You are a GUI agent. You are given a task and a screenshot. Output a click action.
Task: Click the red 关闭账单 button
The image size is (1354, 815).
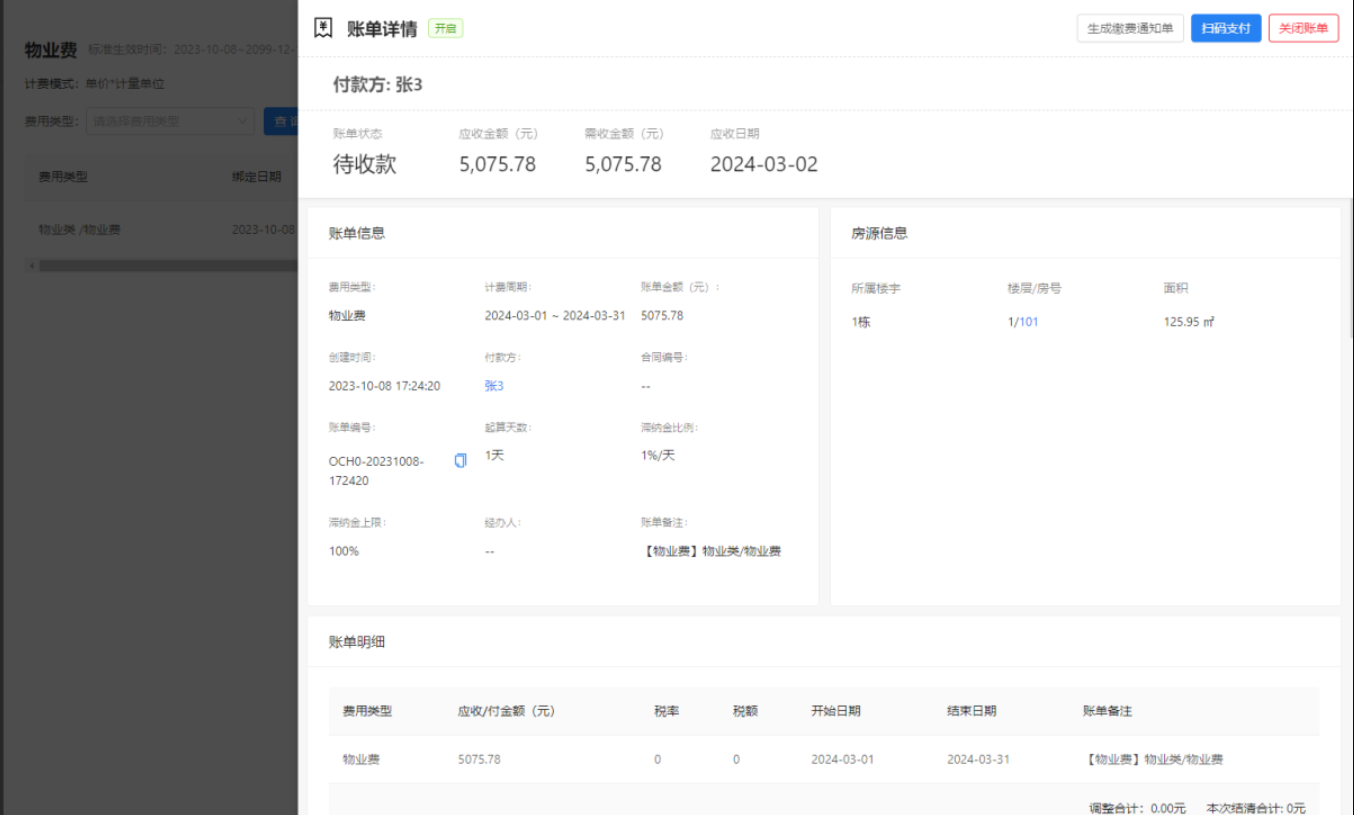coord(1303,29)
